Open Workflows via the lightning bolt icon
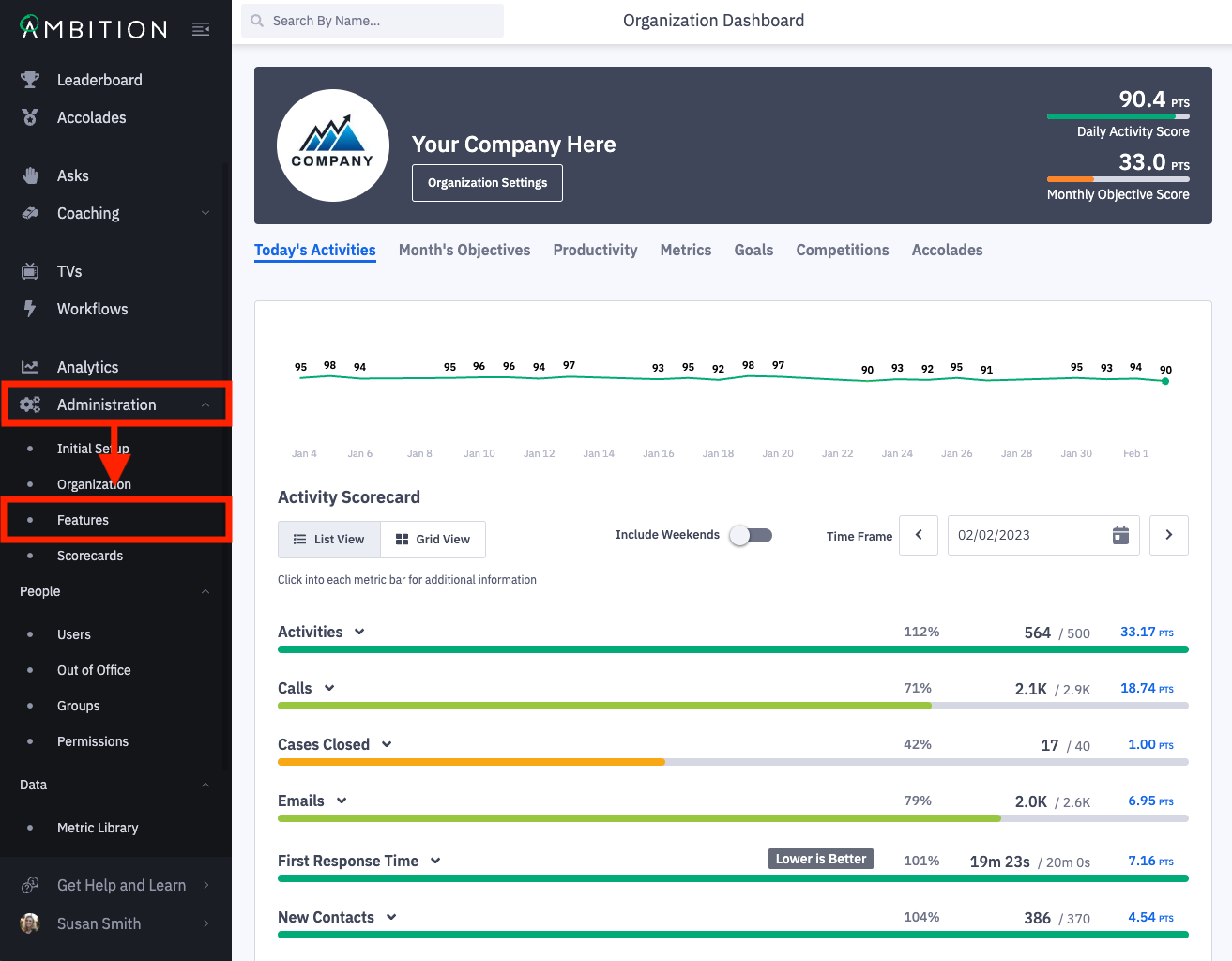The width and height of the screenshot is (1232, 961). tap(30, 309)
